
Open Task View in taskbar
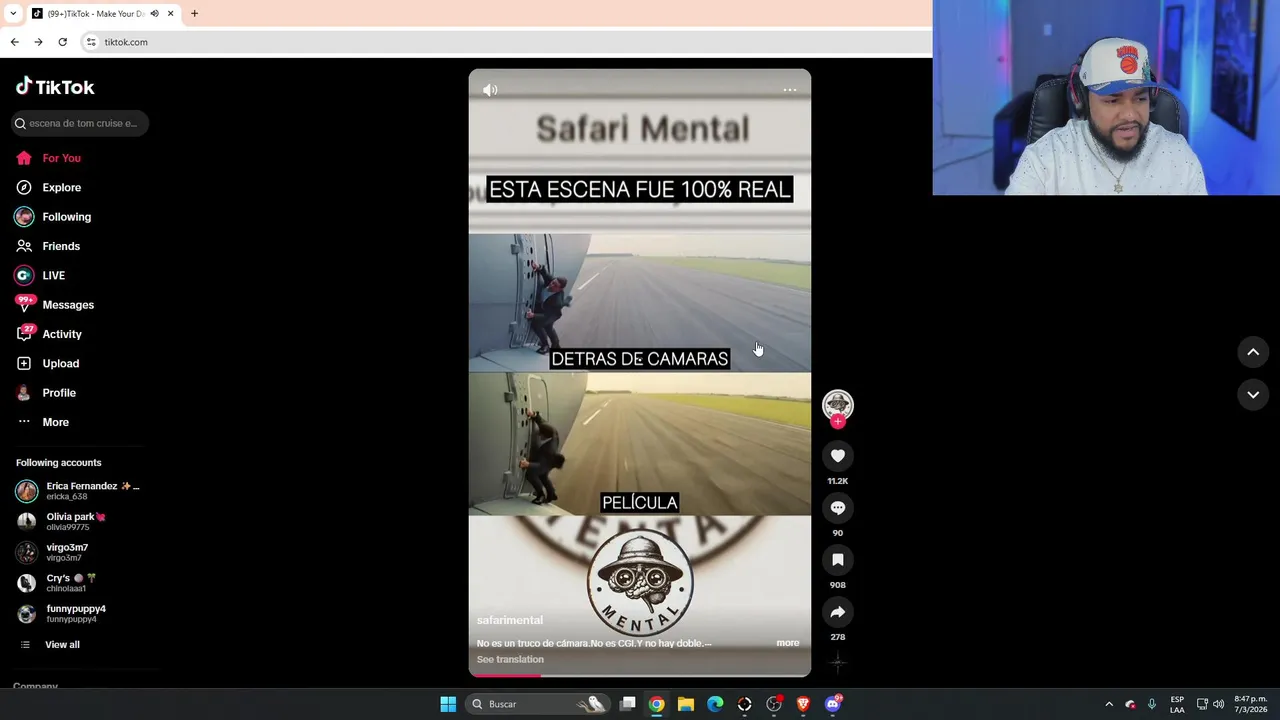click(628, 704)
